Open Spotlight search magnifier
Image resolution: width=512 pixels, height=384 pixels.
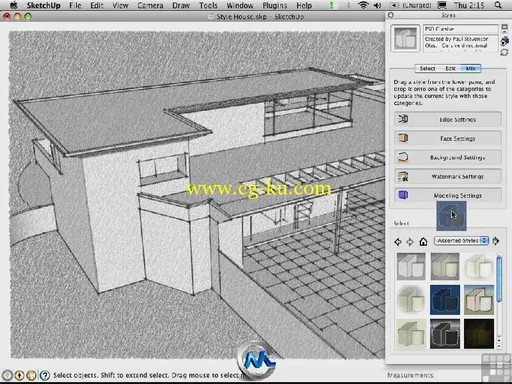(x=498, y=5)
